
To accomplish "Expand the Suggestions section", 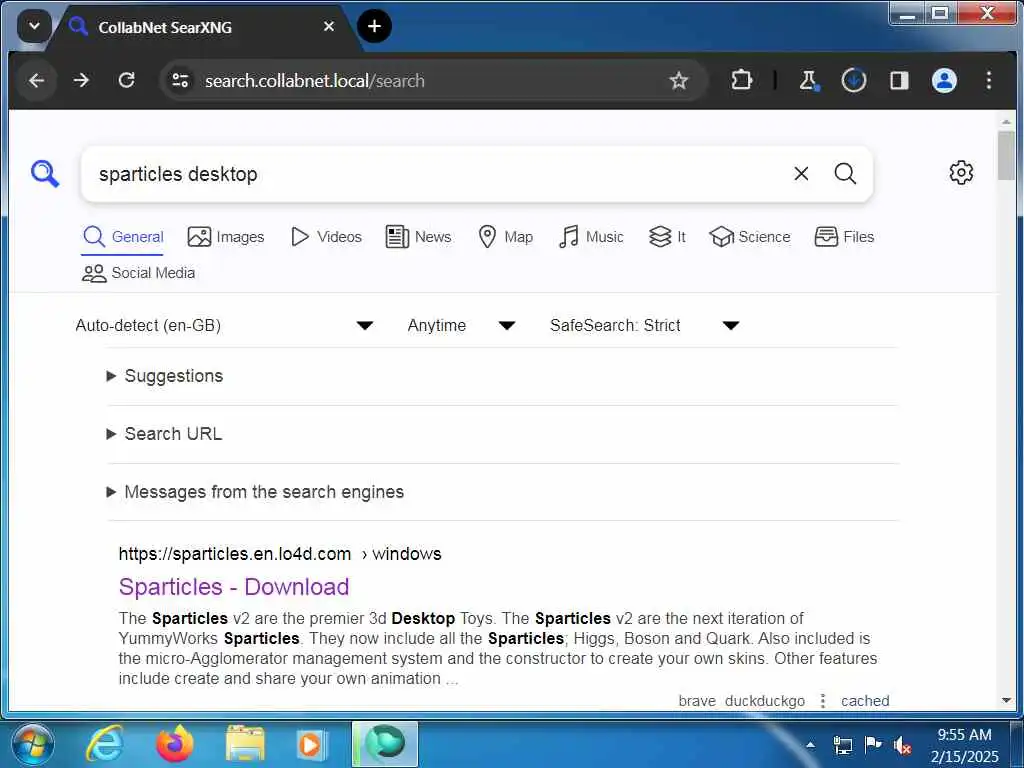I will (x=165, y=376).
